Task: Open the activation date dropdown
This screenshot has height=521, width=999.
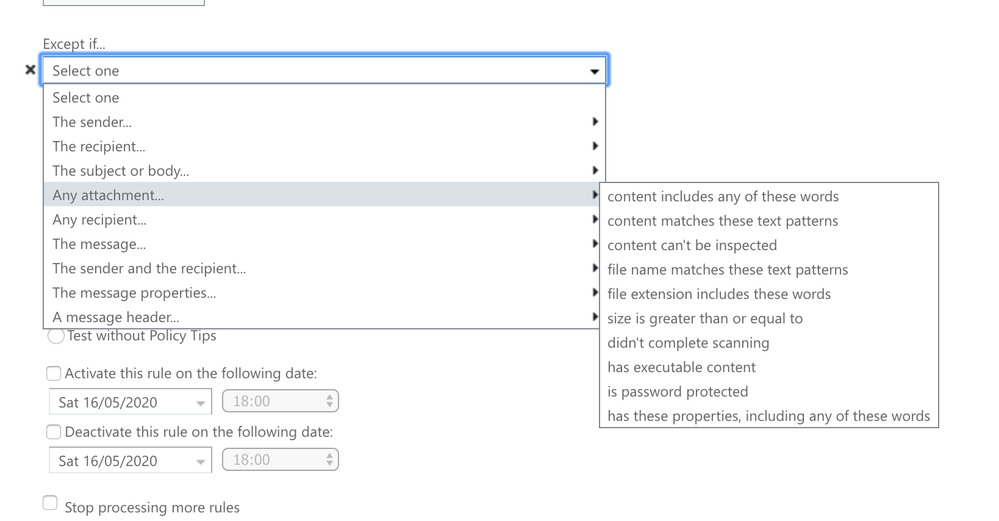Action: [x=130, y=402]
